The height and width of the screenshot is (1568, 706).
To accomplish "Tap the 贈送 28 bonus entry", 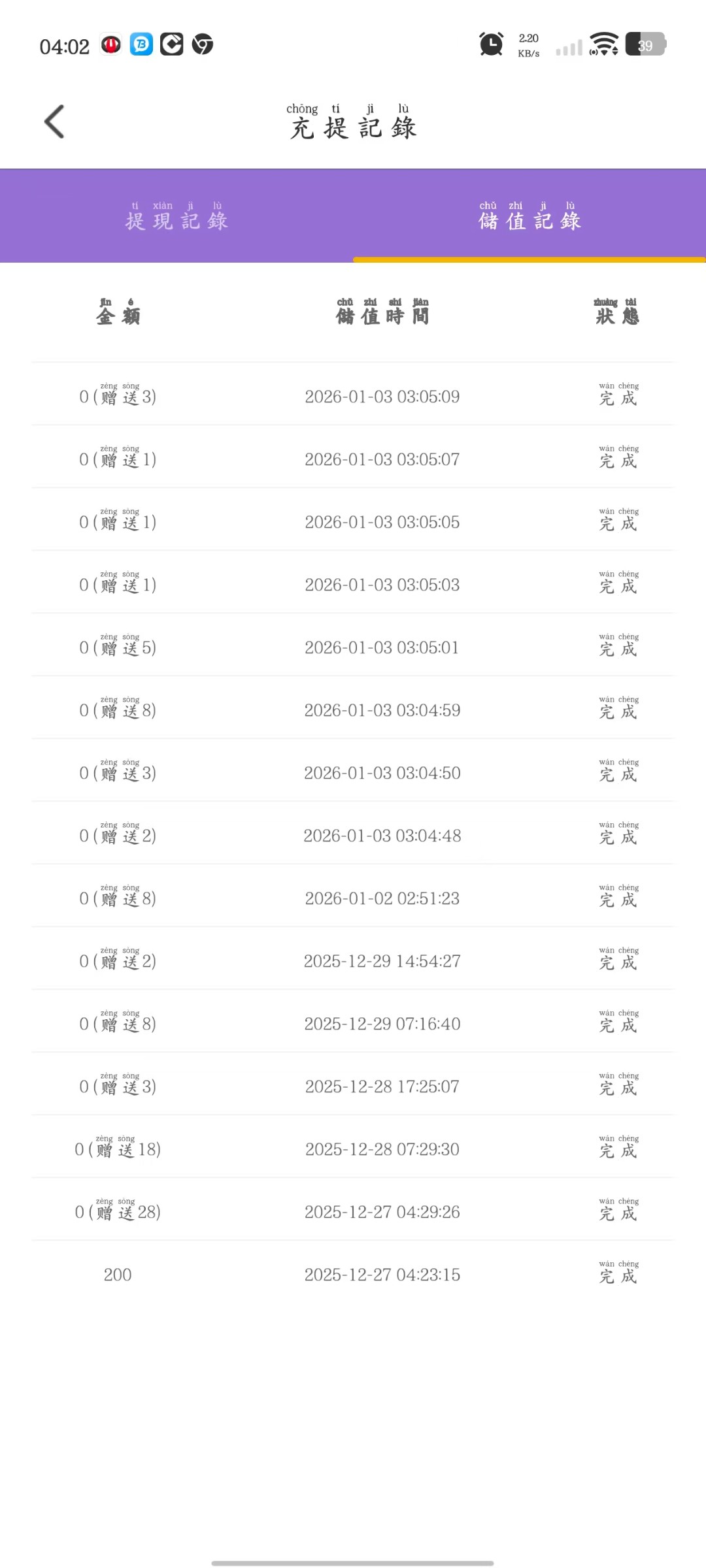I will pos(118,1212).
